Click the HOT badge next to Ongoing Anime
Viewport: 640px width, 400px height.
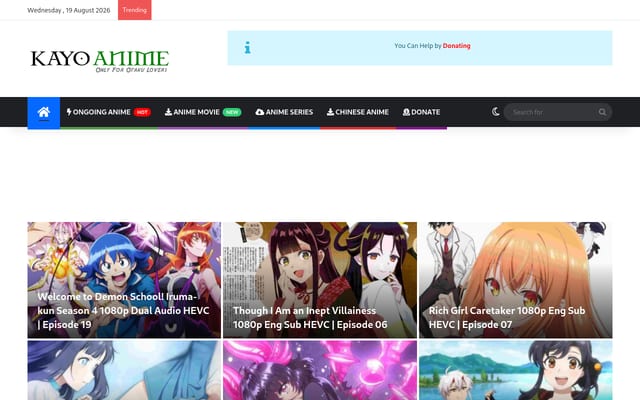click(x=142, y=112)
